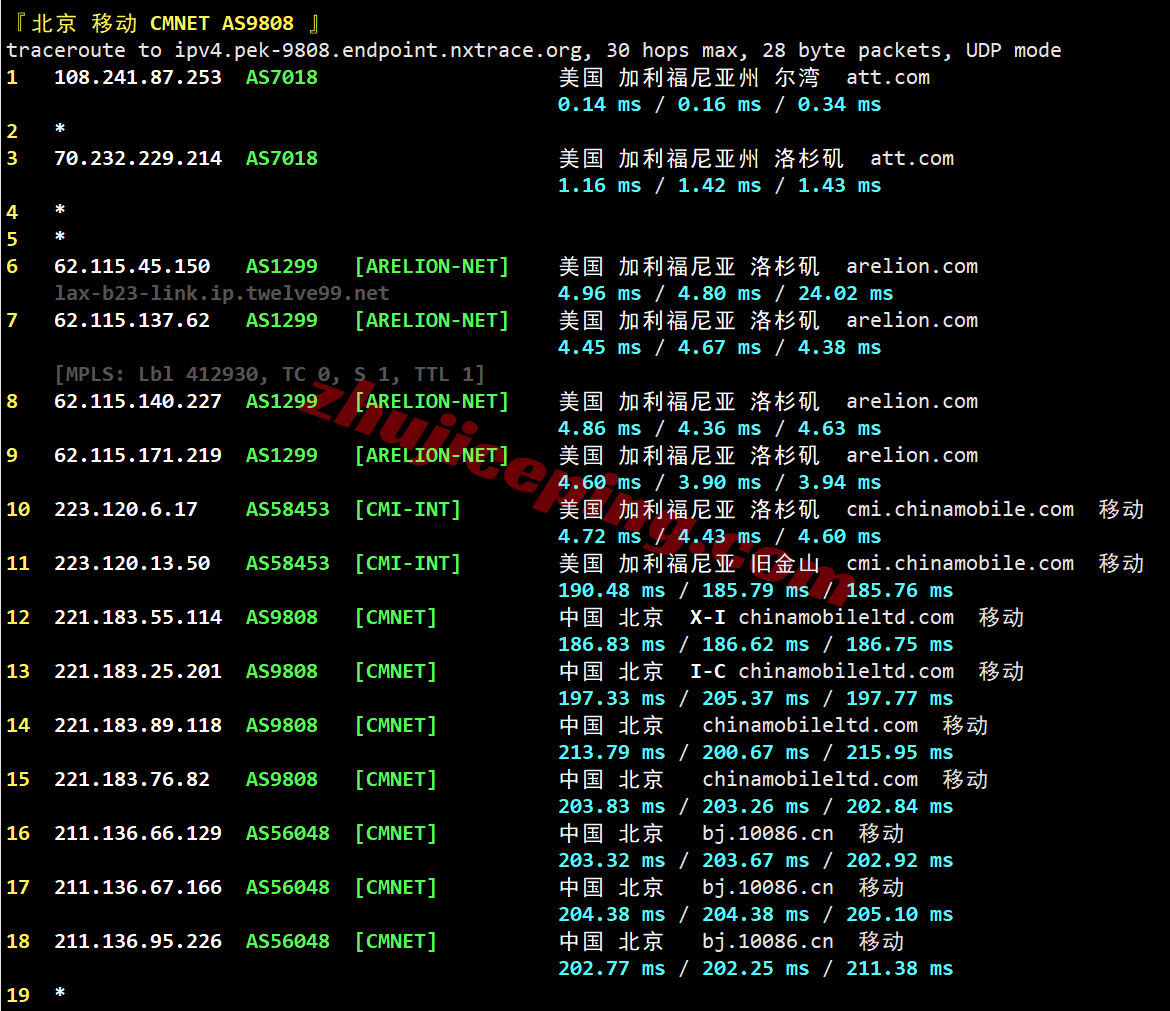The width and height of the screenshot is (1170, 1011).
Task: Select cmi.chinamobile.com on hop 10
Action: pyautogui.click(x=960, y=510)
